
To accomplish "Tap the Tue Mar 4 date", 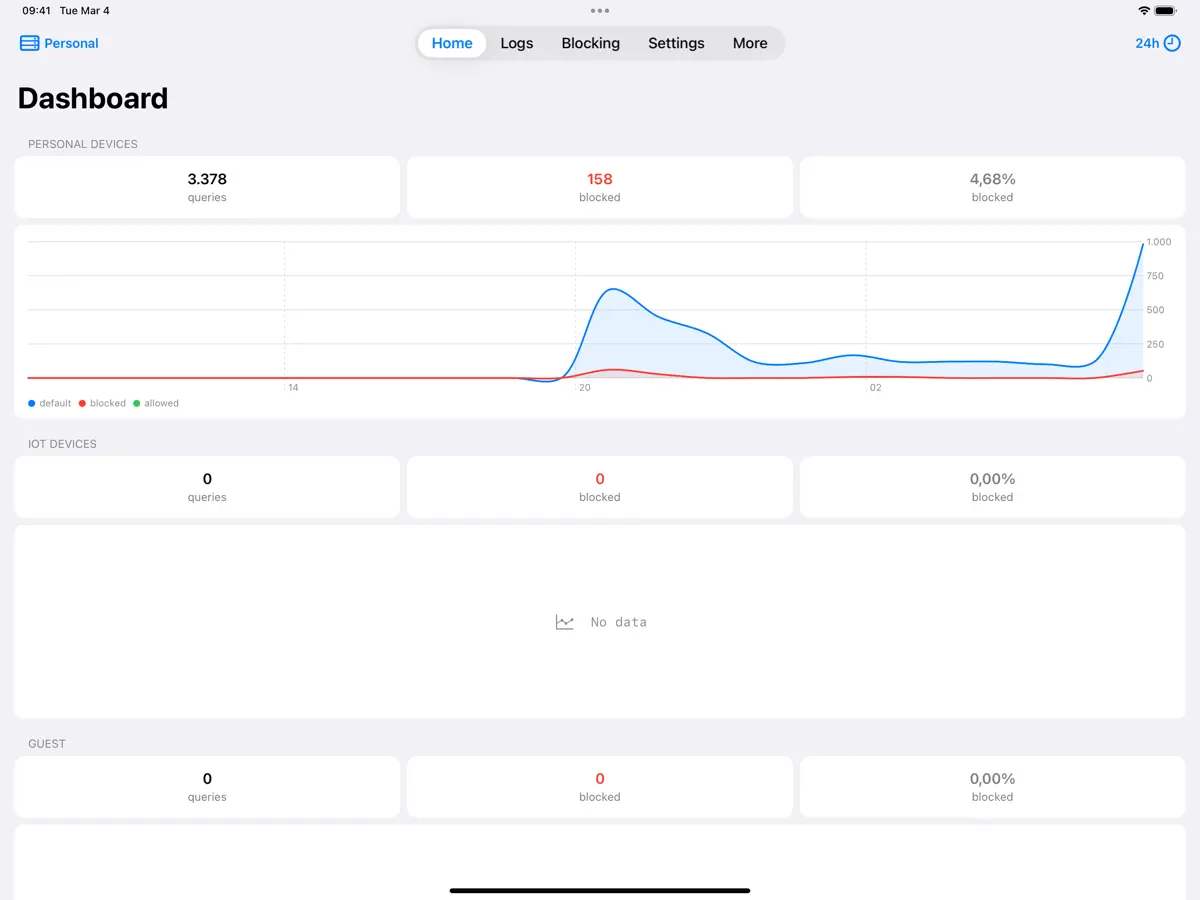I will [85, 10].
